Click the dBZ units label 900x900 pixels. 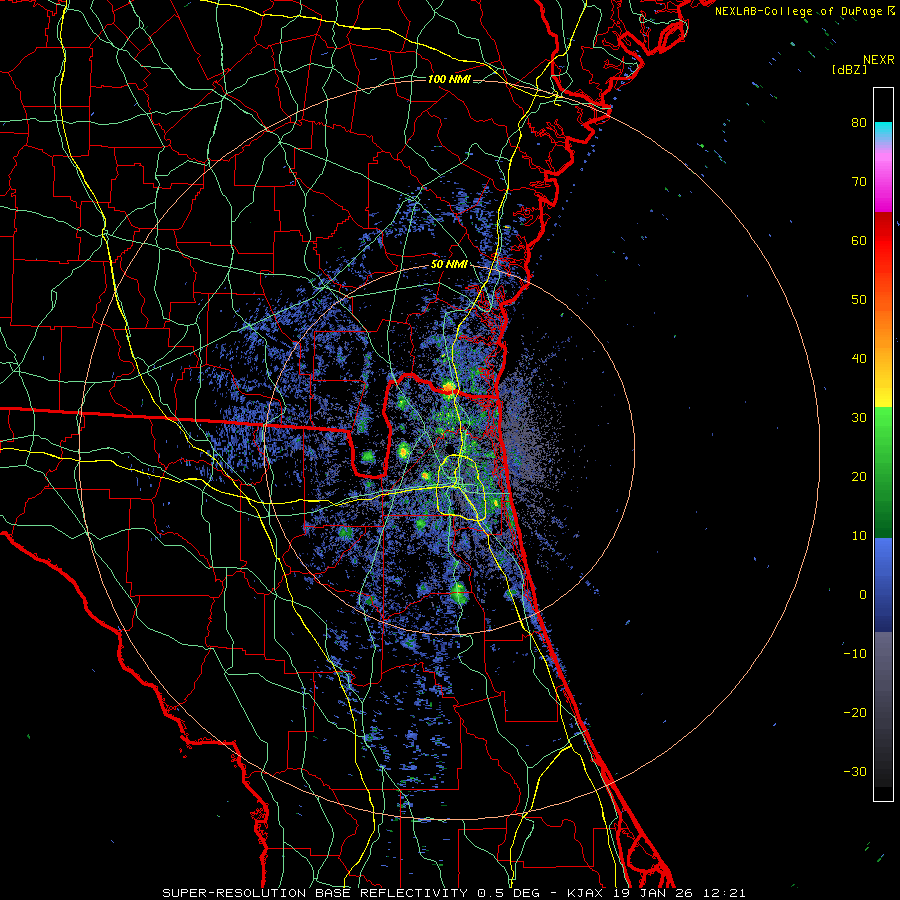(x=849, y=69)
